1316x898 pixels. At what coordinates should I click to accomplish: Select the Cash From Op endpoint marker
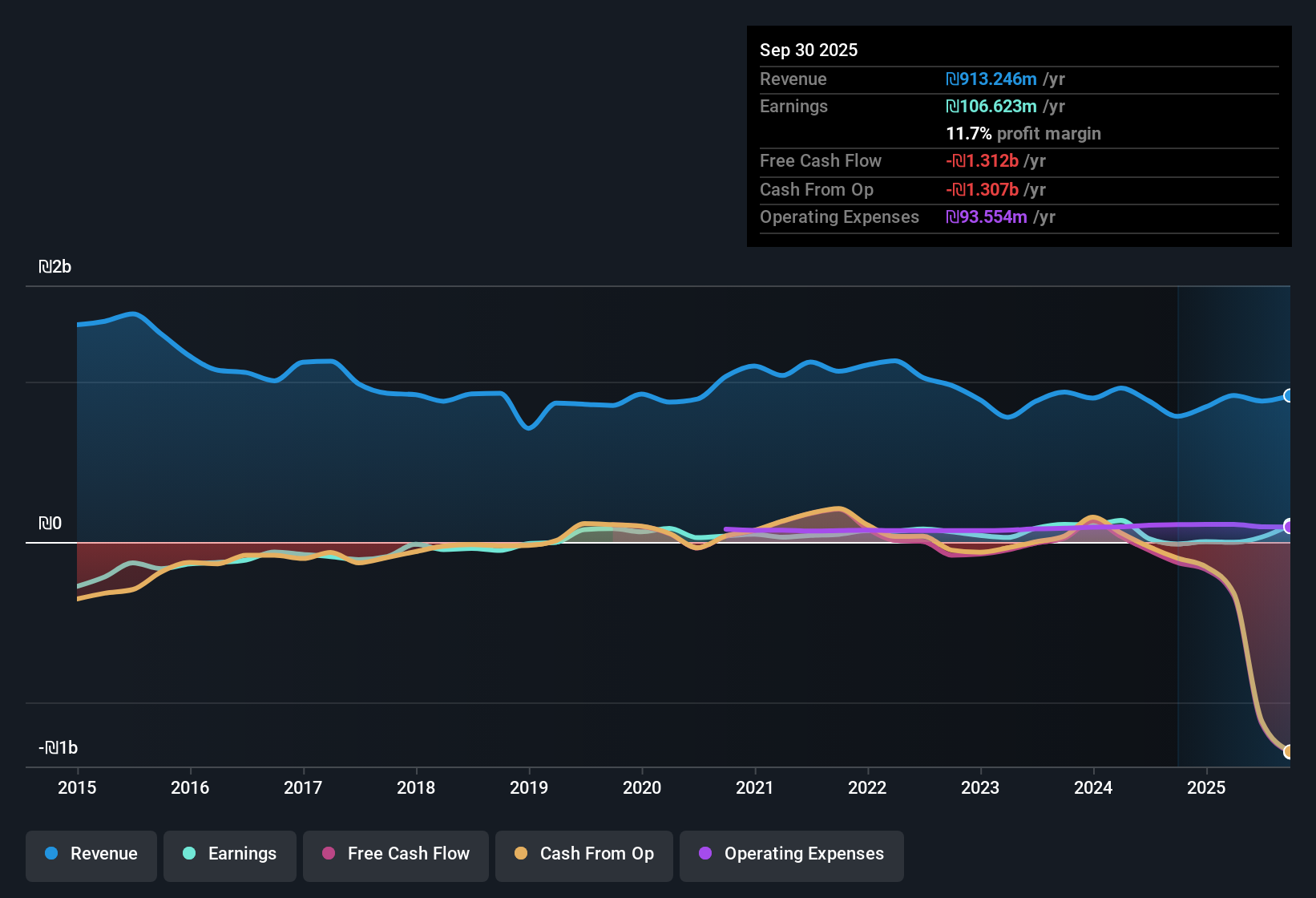coord(1289,752)
